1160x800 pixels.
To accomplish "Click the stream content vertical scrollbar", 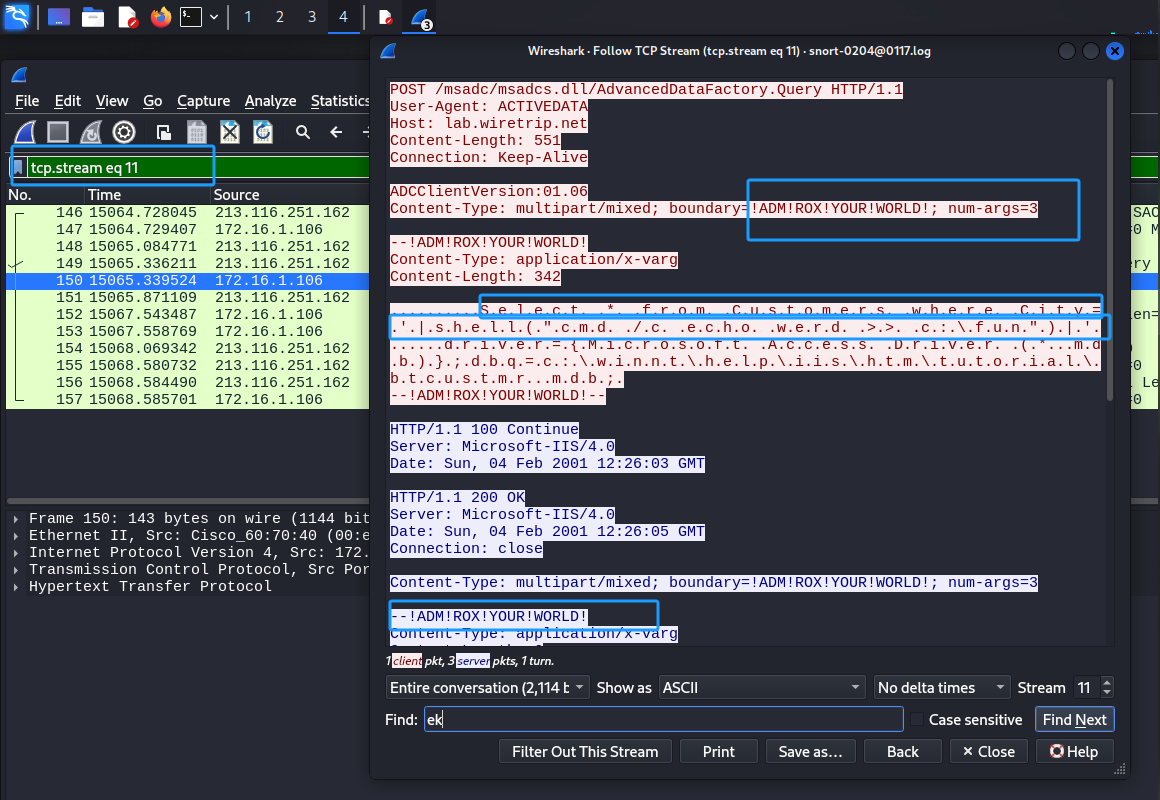I will [x=1110, y=241].
